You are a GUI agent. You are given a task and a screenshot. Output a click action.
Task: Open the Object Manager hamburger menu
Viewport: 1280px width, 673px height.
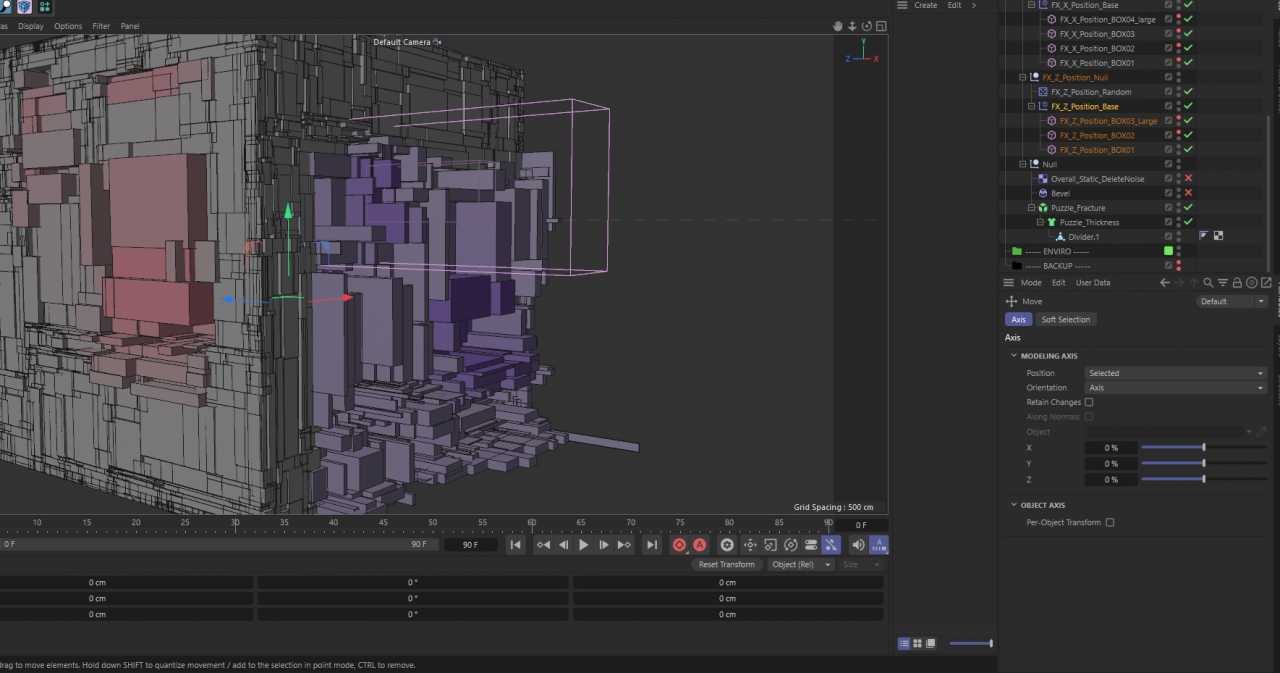[902, 5]
